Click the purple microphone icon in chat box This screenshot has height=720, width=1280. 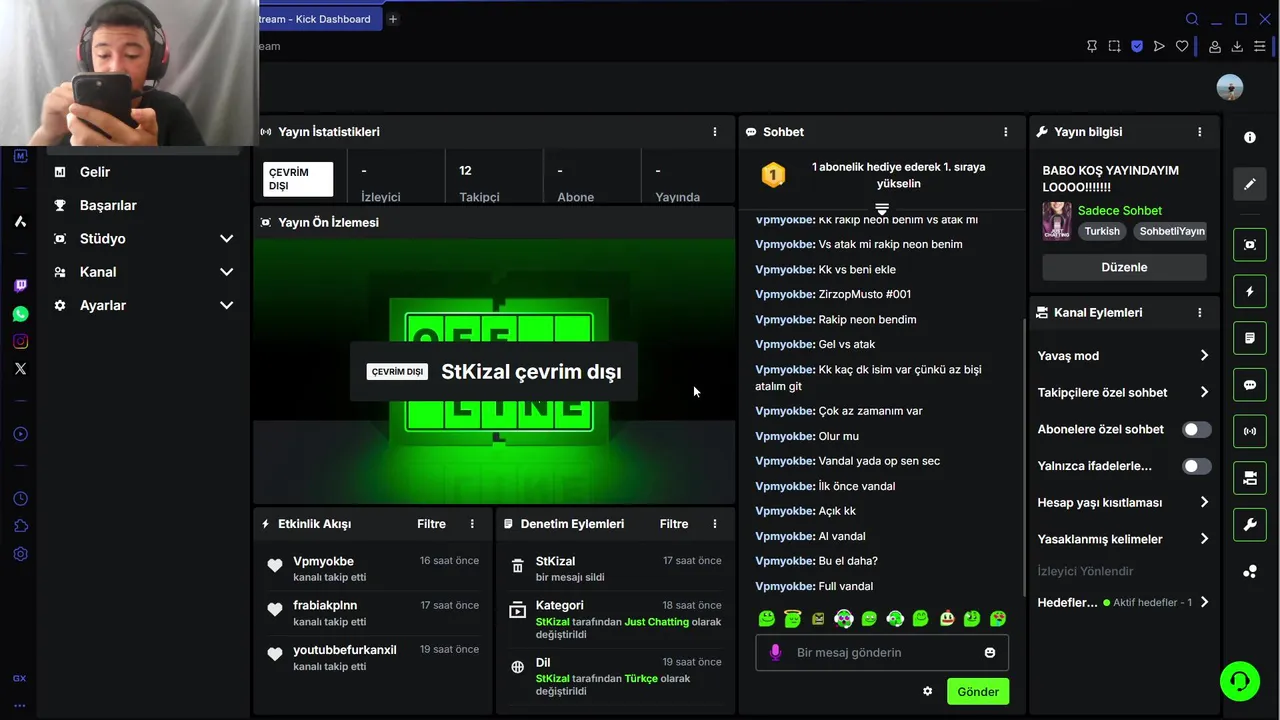pos(775,653)
